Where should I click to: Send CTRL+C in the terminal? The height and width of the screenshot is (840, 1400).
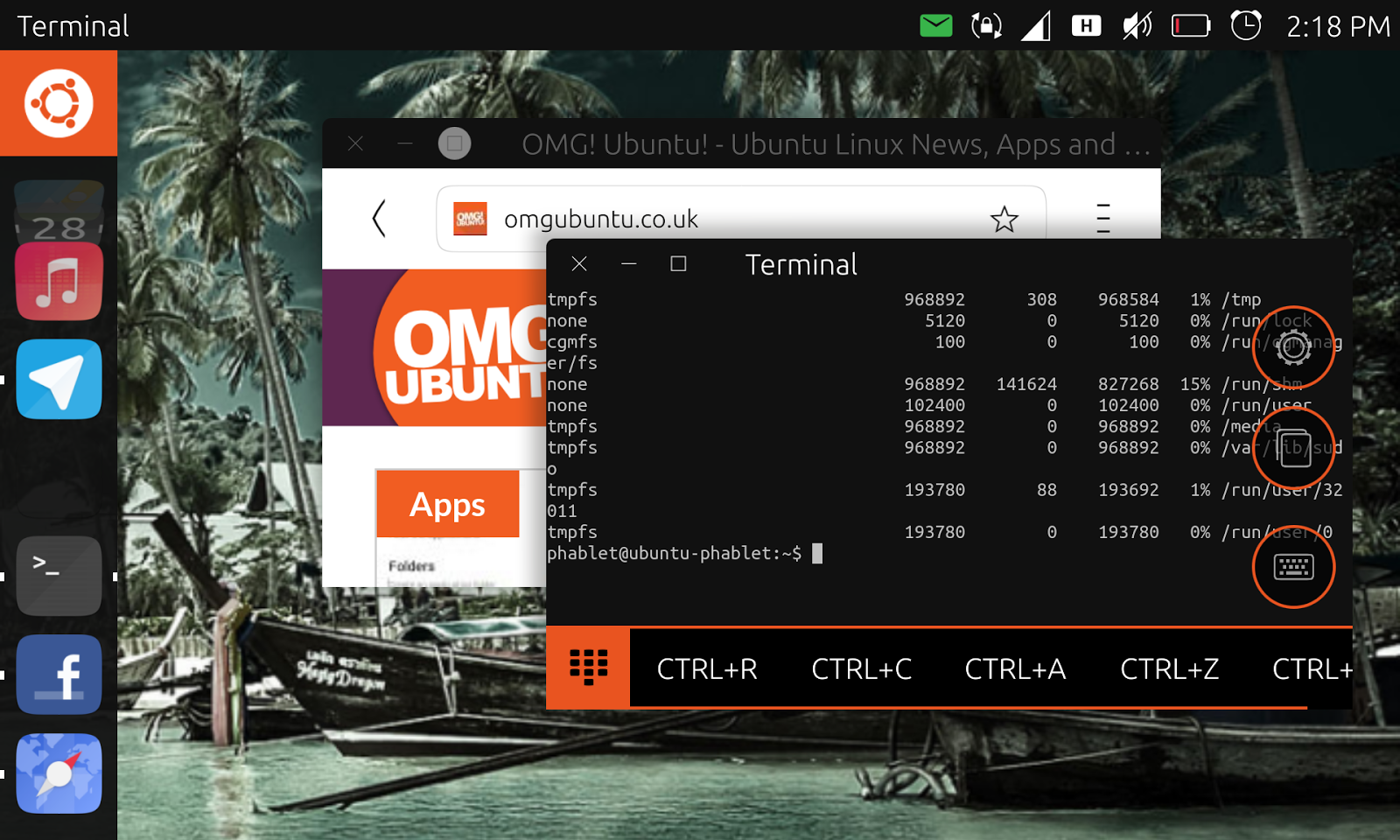coord(862,669)
